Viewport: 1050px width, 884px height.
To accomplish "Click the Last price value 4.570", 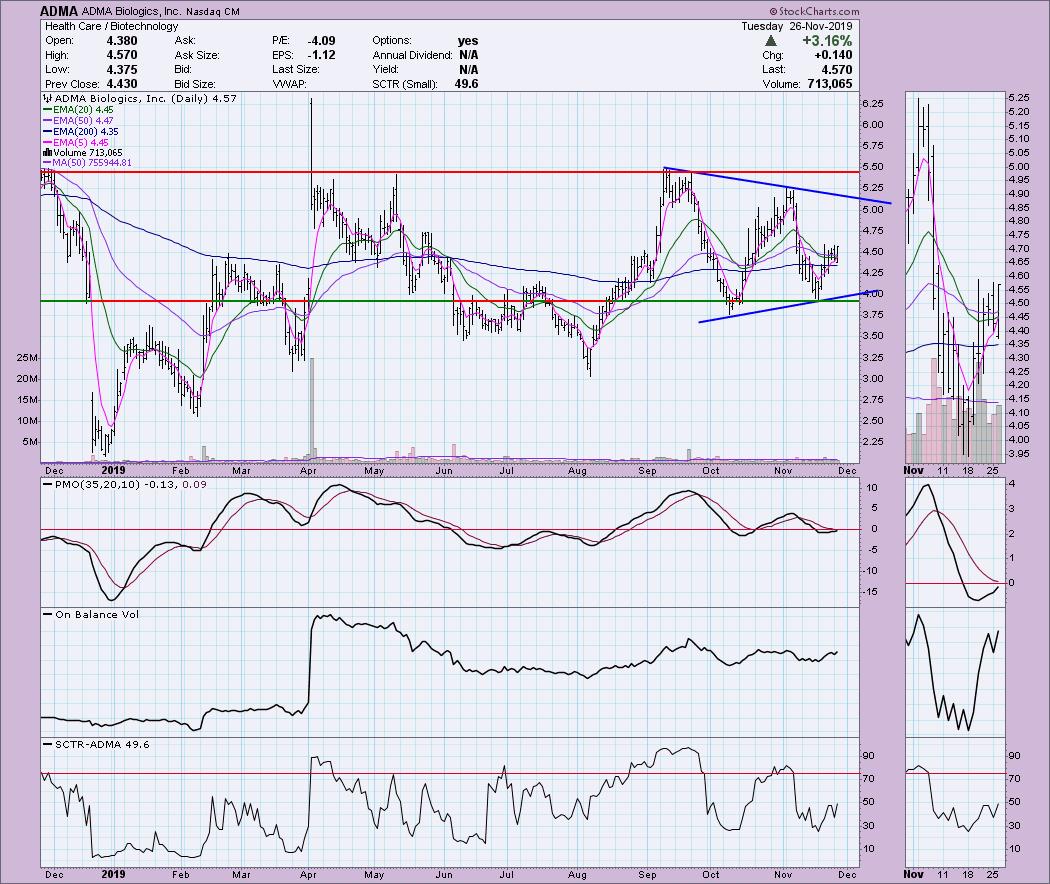I will coord(836,70).
